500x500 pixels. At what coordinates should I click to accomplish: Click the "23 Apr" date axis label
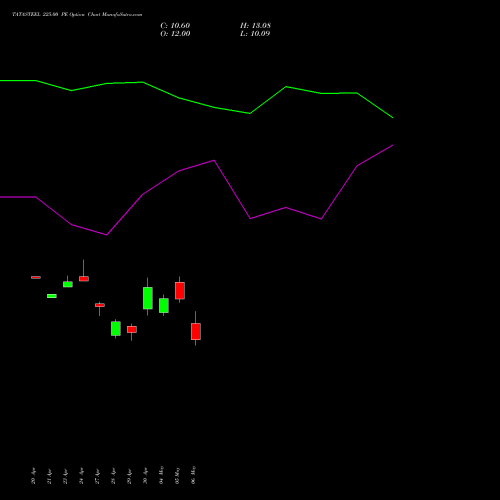(x=65, y=476)
